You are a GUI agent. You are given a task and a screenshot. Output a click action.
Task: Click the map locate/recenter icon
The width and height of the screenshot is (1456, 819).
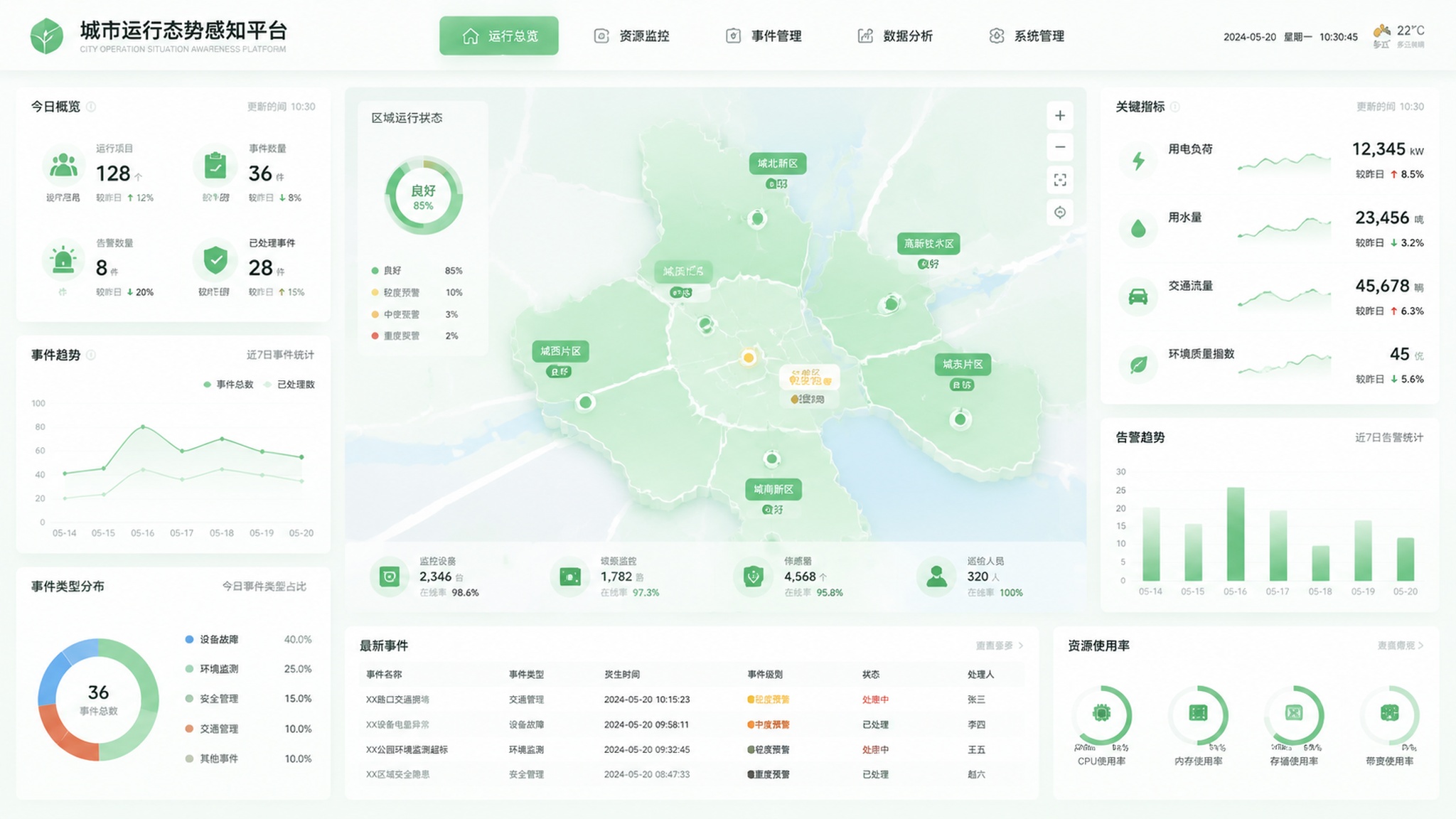coord(1060,213)
